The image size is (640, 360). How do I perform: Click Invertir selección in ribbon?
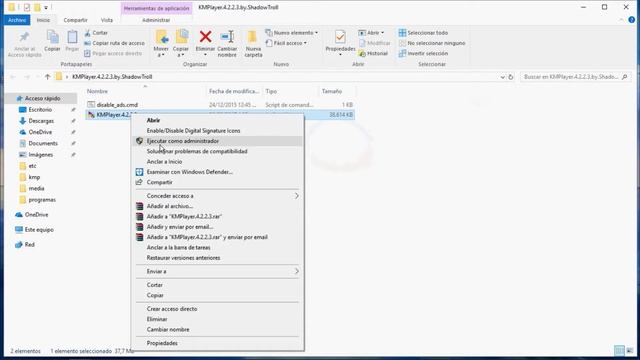pos(423,53)
